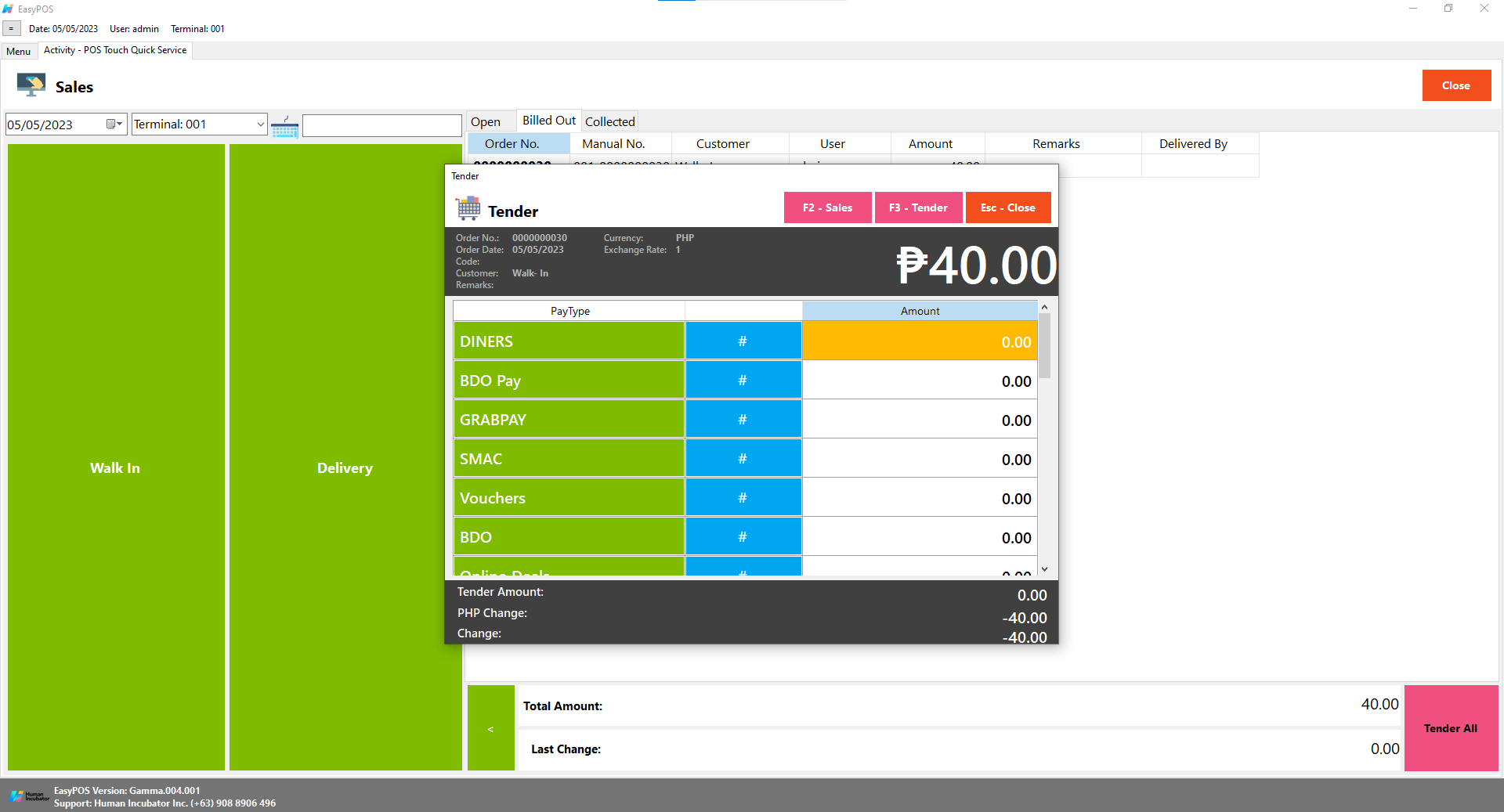Expand the Terminal: 001 dropdown
Image resolution: width=1504 pixels, height=812 pixels.
260,124
